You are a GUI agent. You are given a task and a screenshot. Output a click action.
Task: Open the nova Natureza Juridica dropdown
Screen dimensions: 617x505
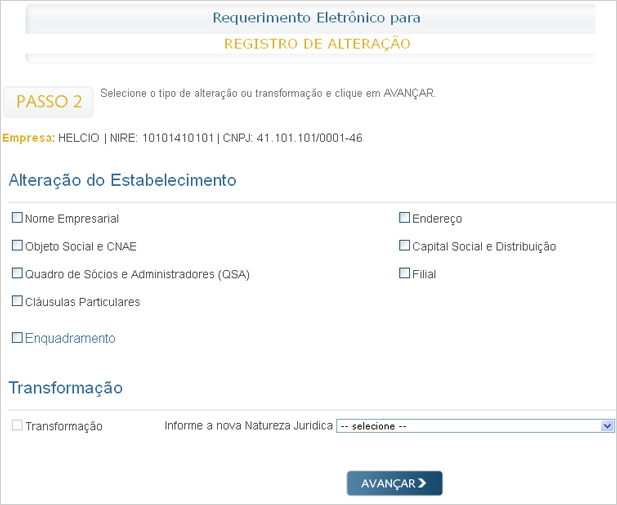(x=475, y=425)
